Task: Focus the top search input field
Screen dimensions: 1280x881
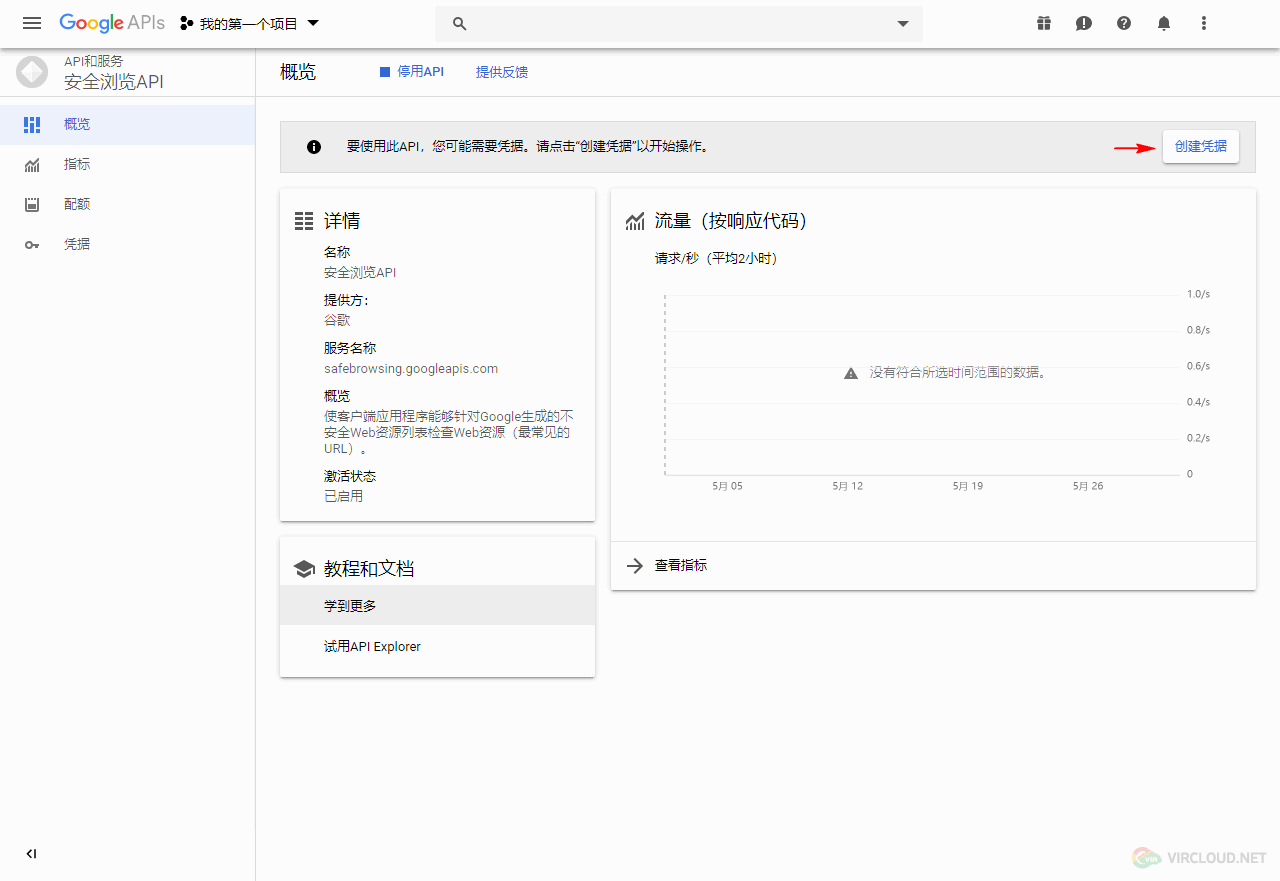Action: pyautogui.click(x=679, y=23)
